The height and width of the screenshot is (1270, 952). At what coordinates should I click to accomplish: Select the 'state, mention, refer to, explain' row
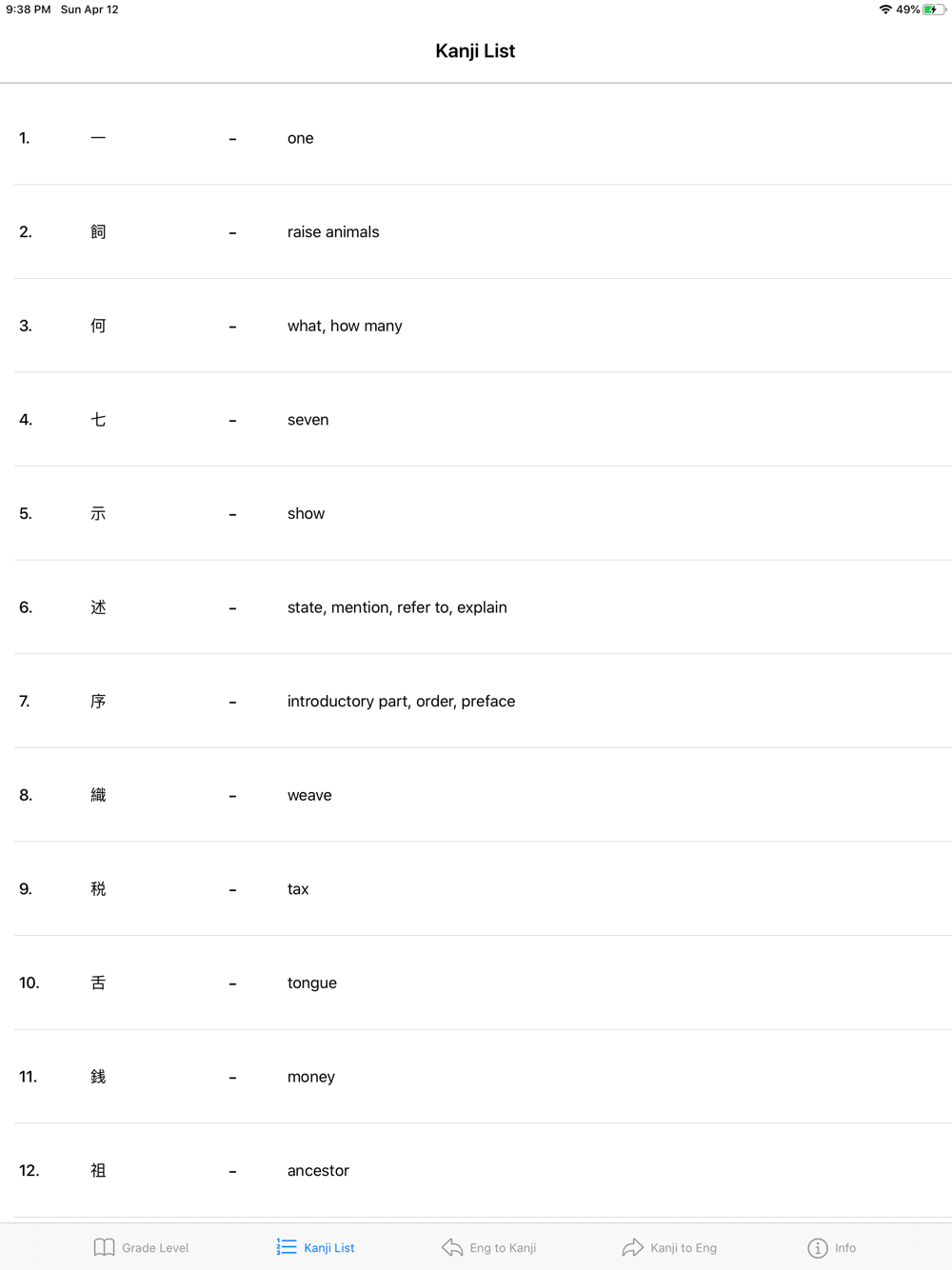[x=476, y=607]
